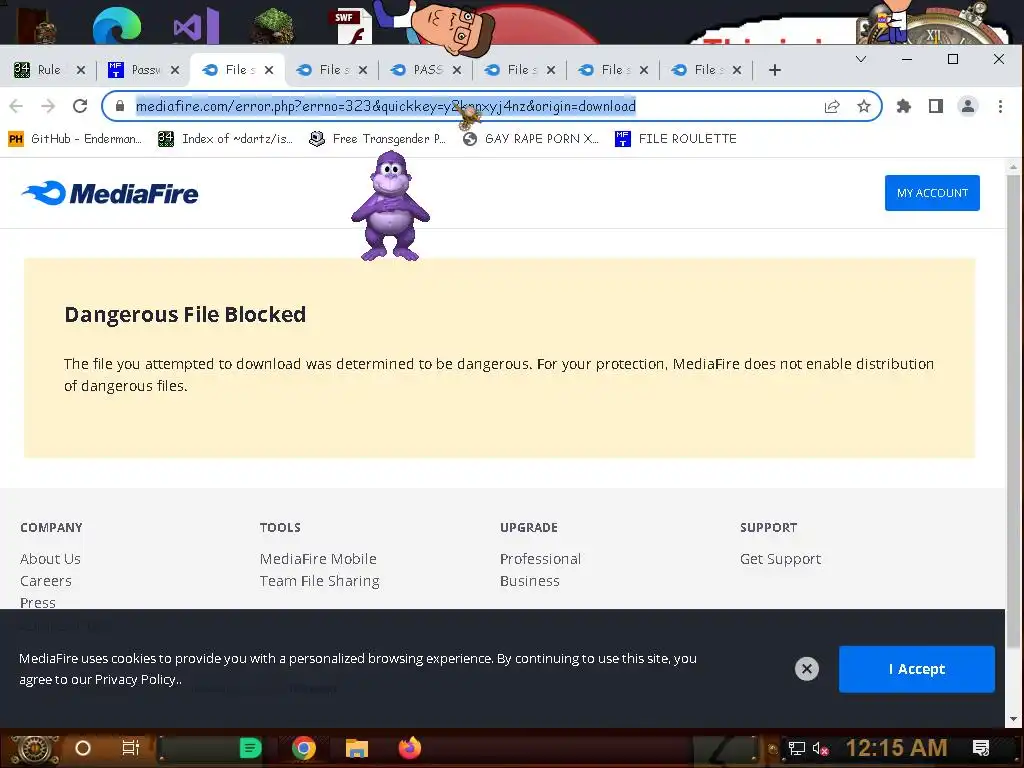Open the Press footer link
Screen dimensions: 1024x768
pyautogui.click(x=38, y=603)
